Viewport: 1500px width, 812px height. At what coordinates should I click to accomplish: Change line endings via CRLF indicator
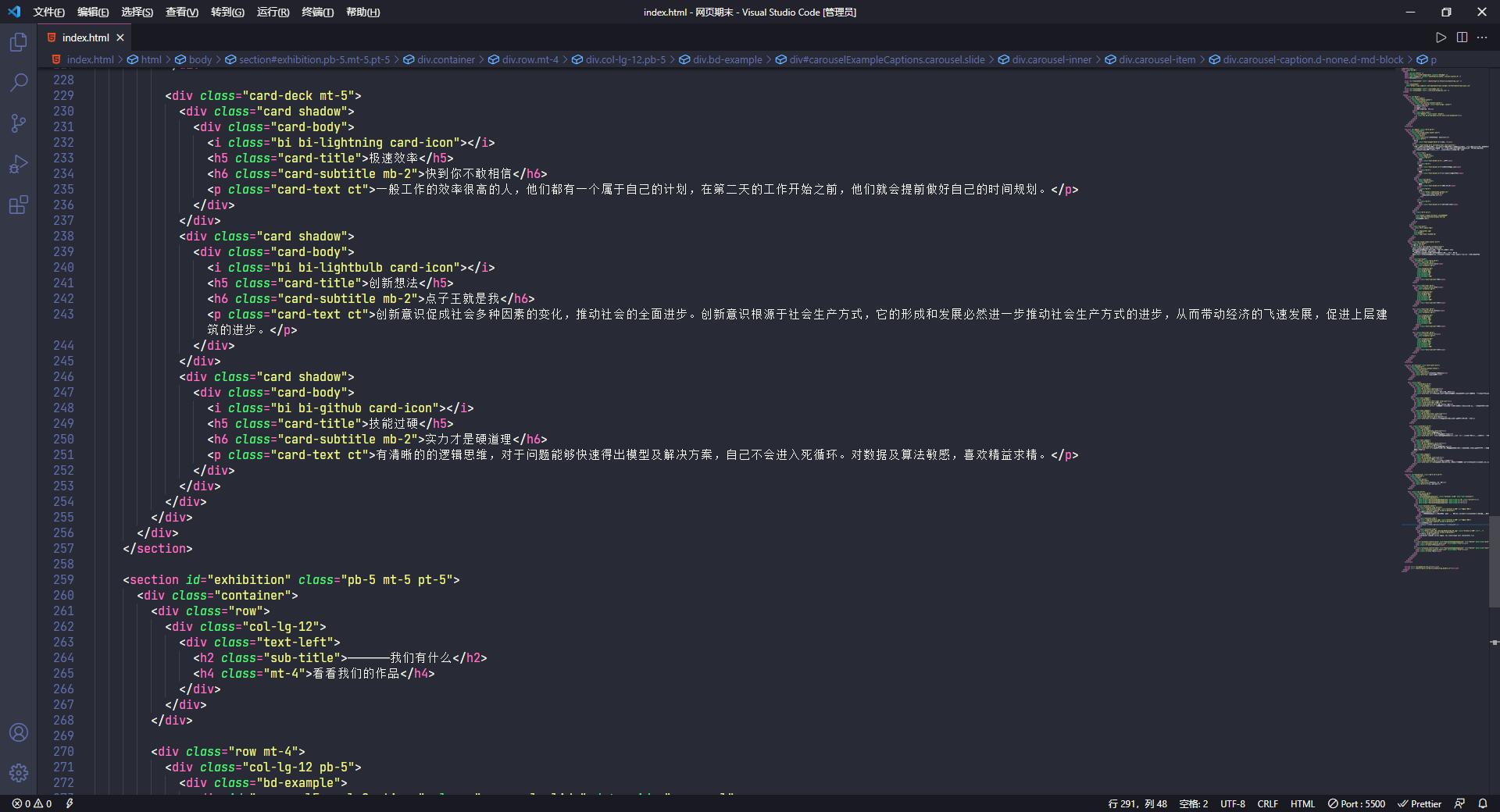tap(1268, 803)
